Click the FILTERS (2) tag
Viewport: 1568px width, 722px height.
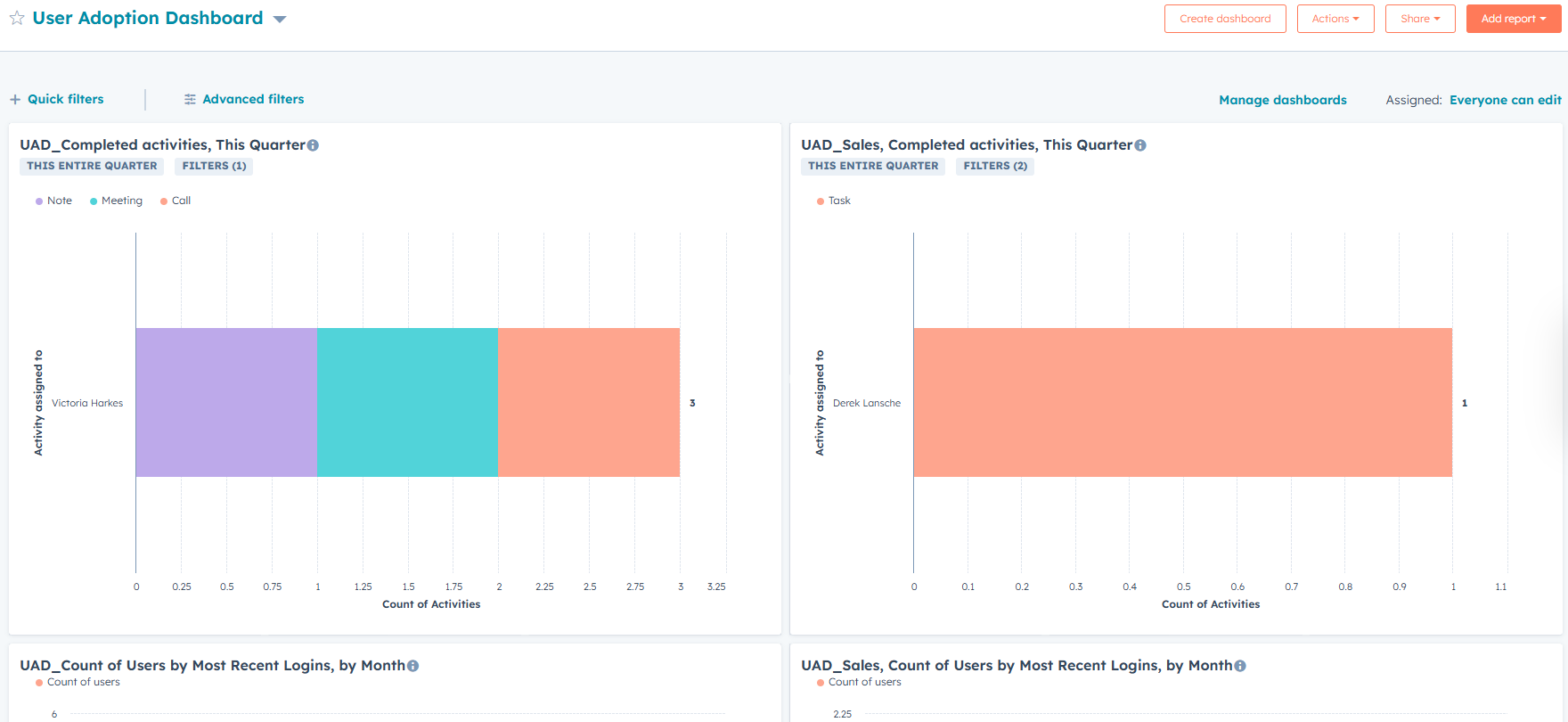[995, 166]
